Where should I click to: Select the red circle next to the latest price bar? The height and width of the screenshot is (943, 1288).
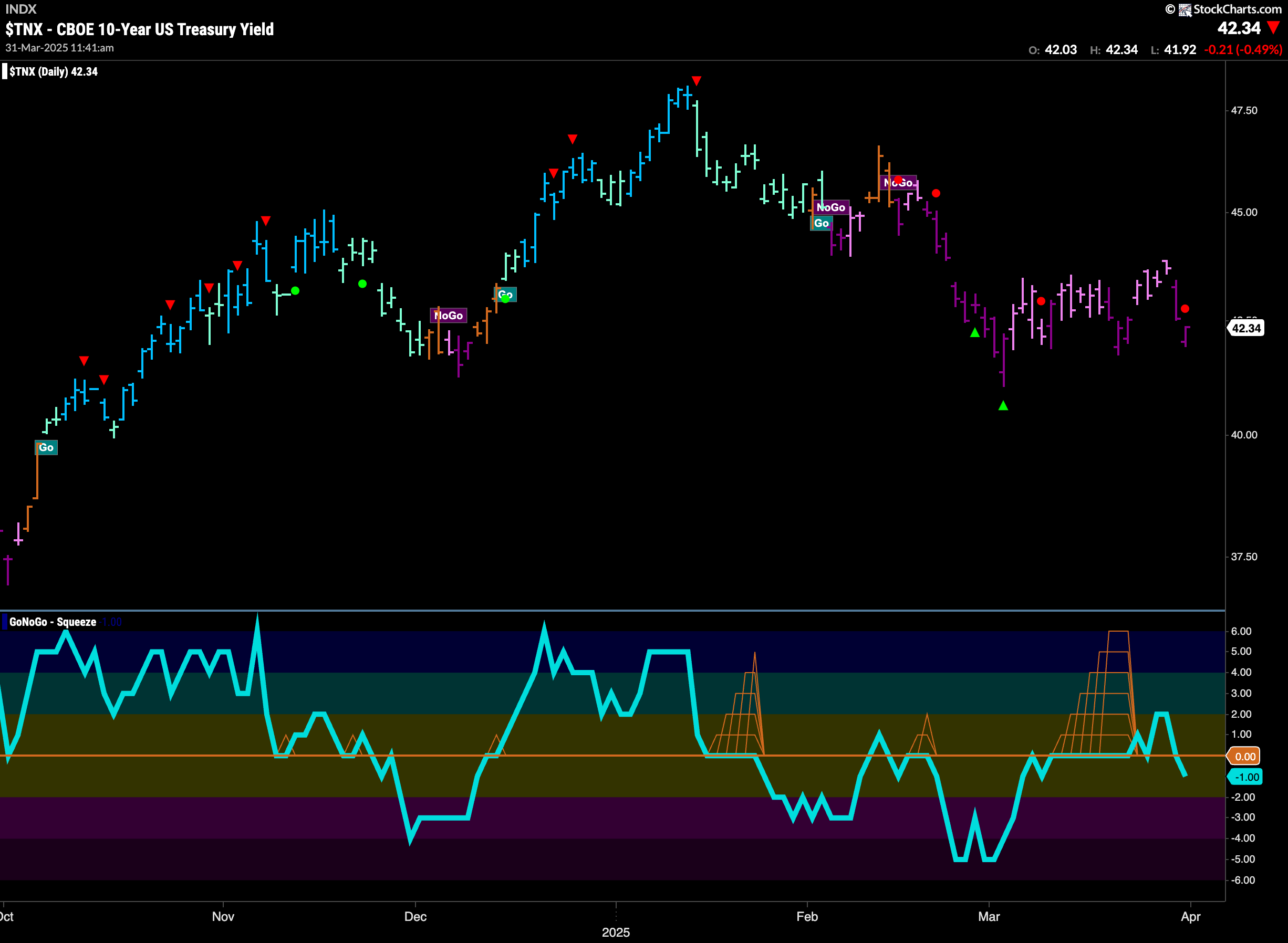1185,309
